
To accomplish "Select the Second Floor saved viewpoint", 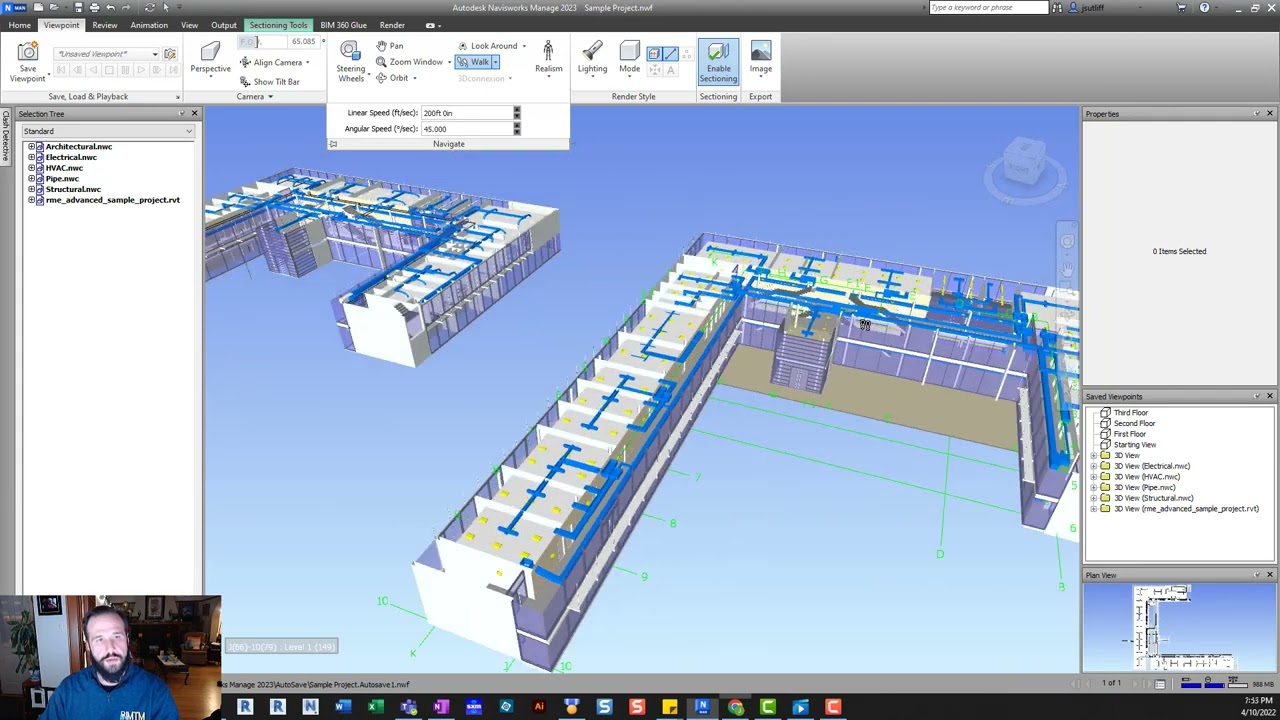I will 1134,423.
